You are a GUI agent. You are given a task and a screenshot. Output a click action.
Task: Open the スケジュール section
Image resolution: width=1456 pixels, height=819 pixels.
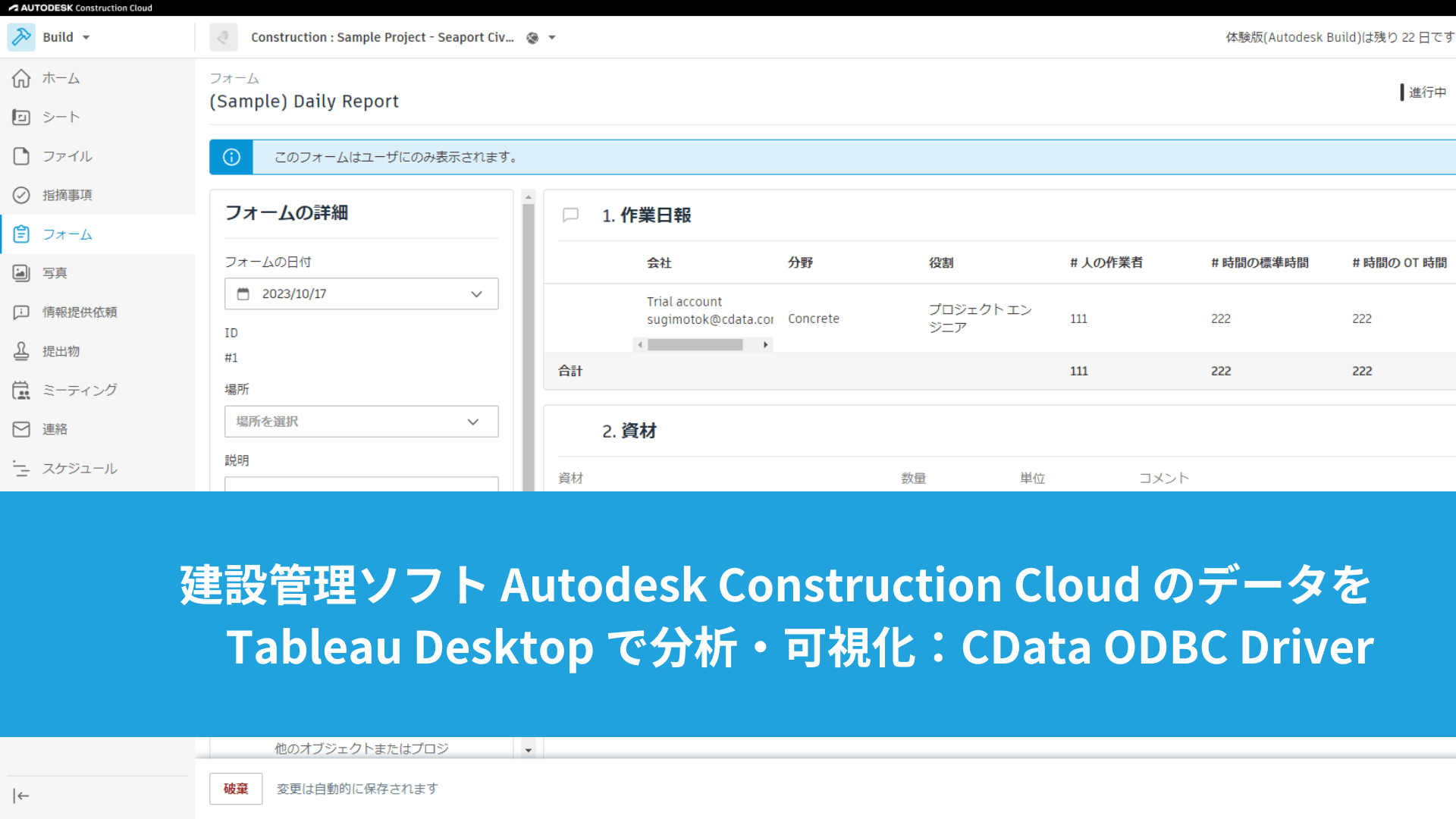79,468
